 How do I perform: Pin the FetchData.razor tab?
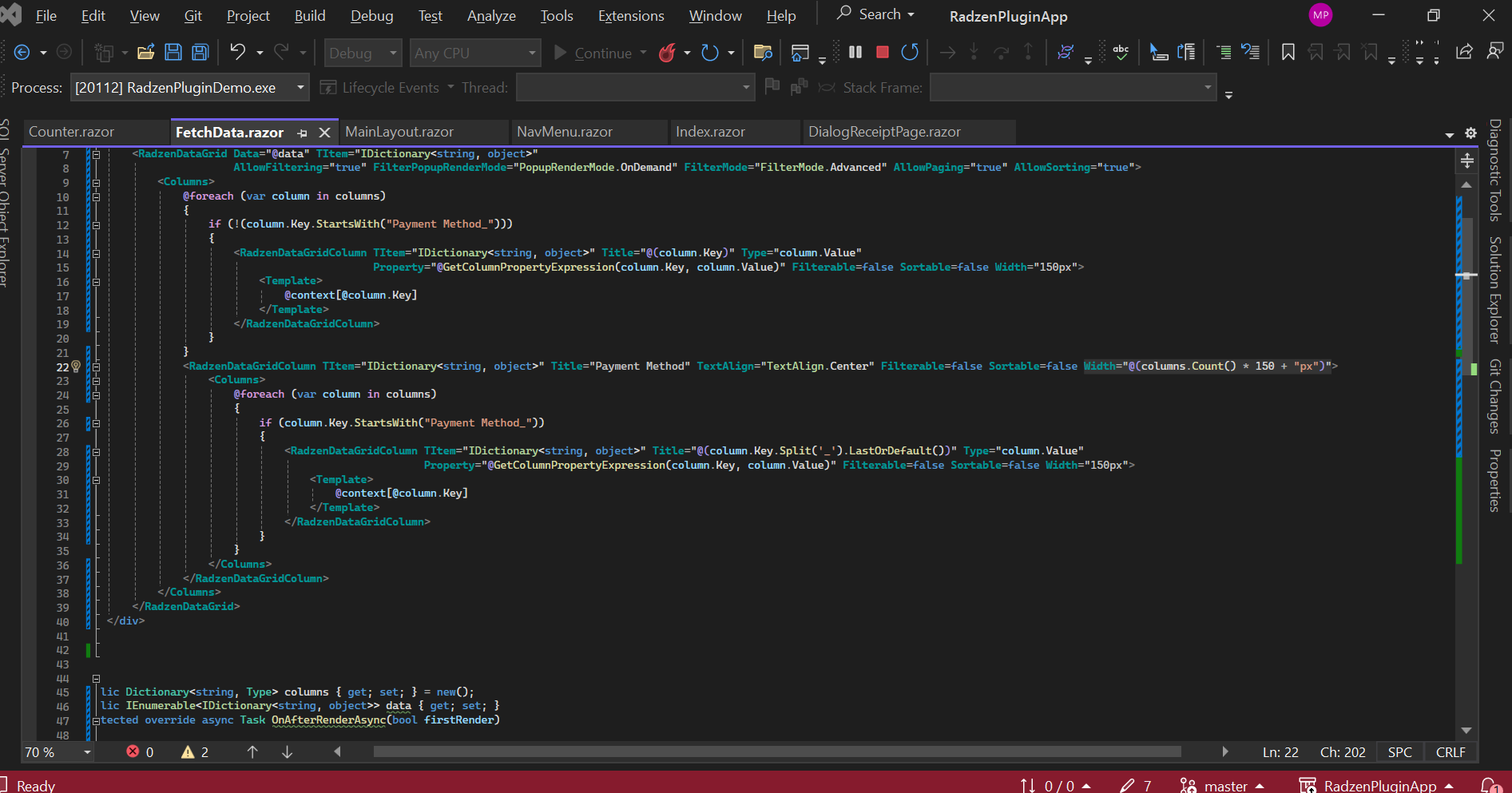[x=302, y=133]
